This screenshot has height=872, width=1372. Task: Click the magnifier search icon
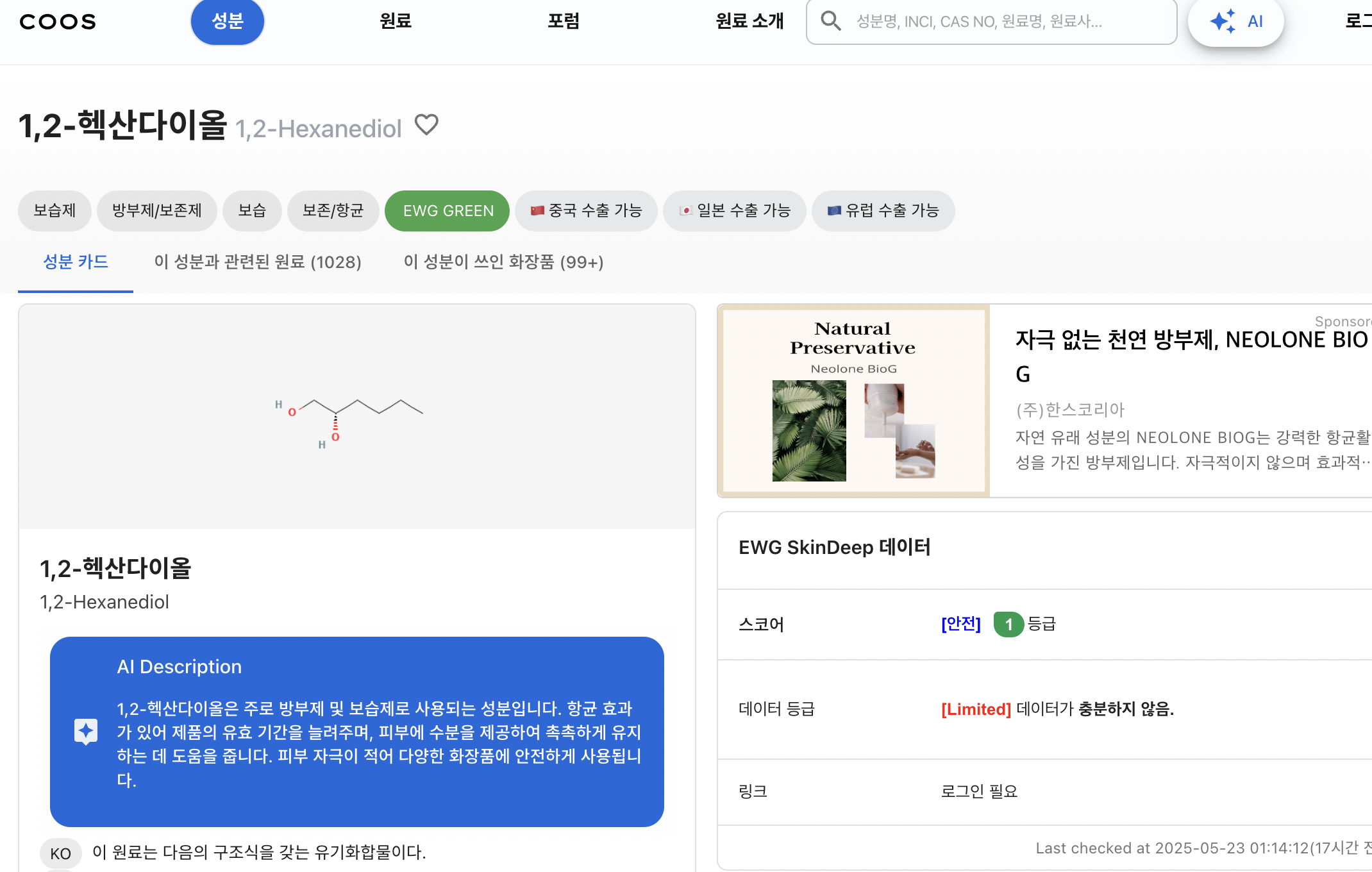click(x=831, y=21)
